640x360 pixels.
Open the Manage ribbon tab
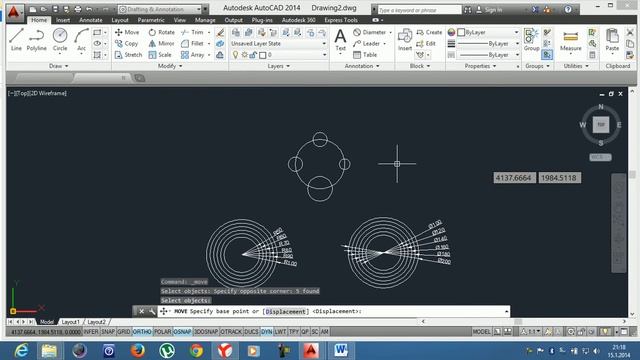205,20
